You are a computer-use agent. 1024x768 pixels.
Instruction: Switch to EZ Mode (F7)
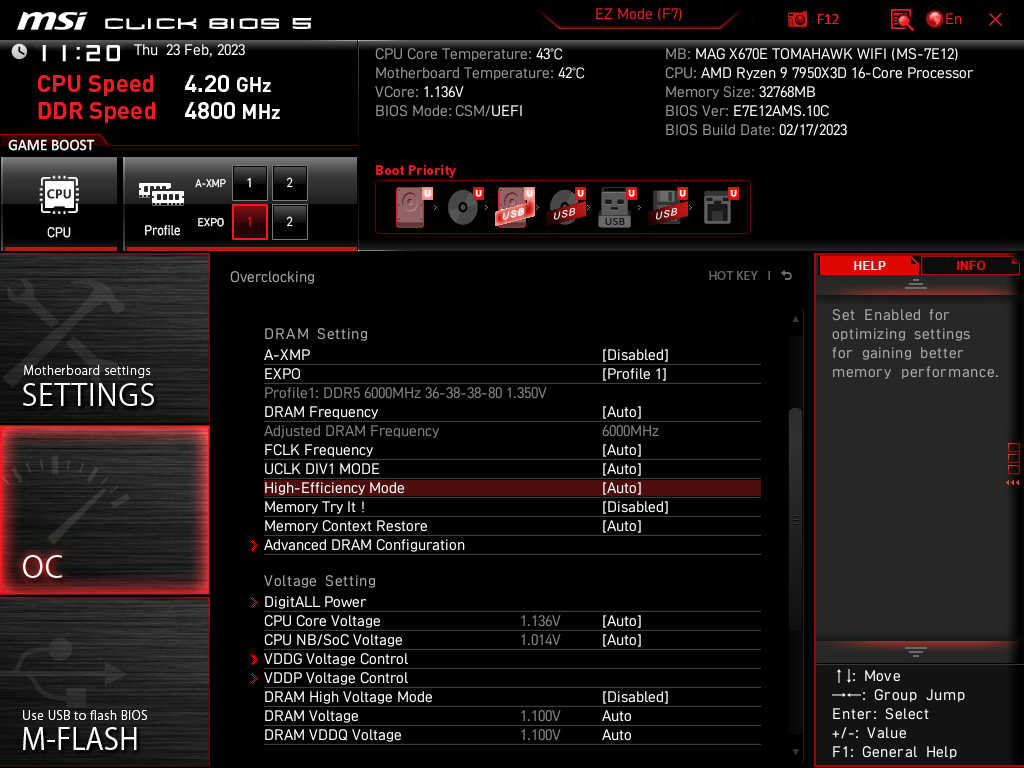click(x=638, y=14)
